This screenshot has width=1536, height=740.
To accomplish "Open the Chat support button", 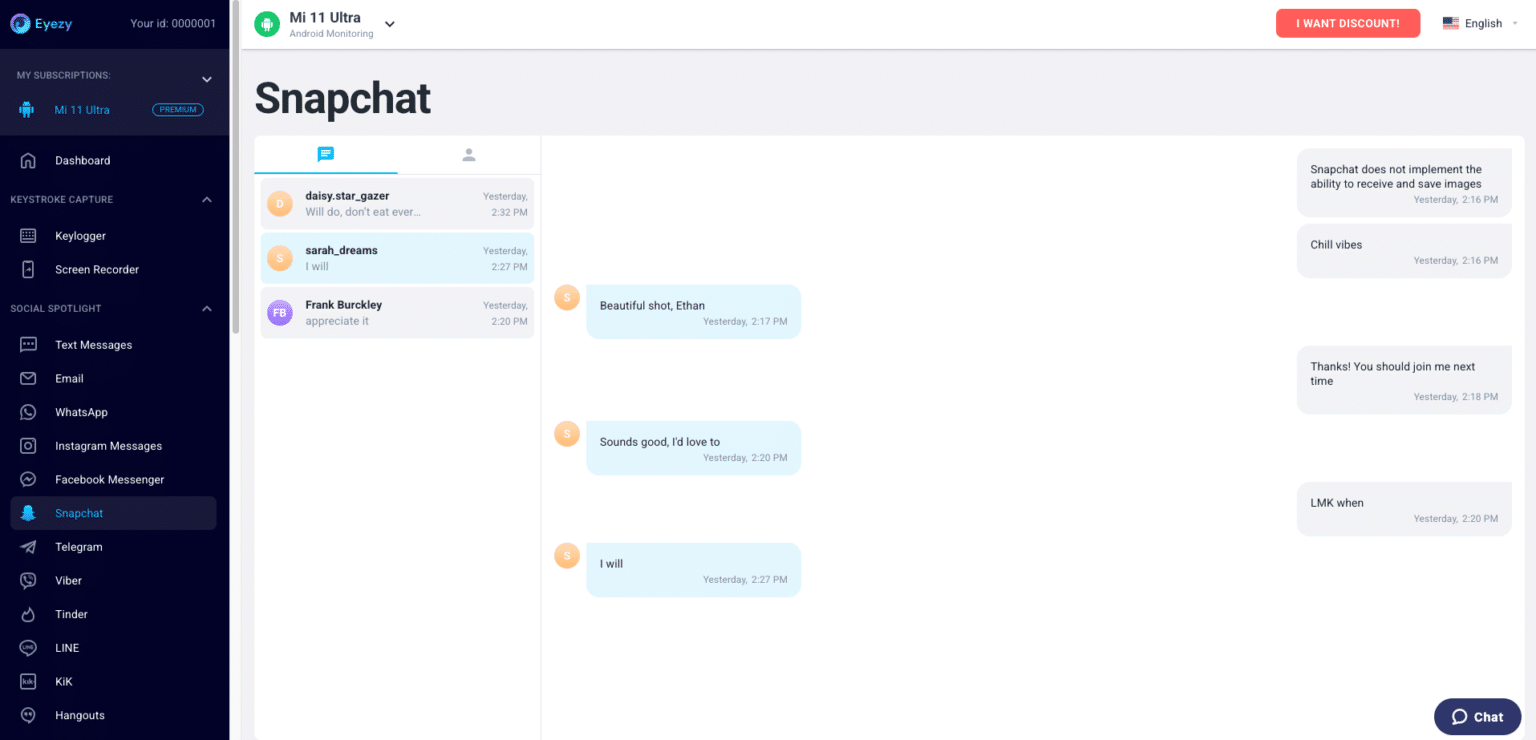I will [1478, 716].
